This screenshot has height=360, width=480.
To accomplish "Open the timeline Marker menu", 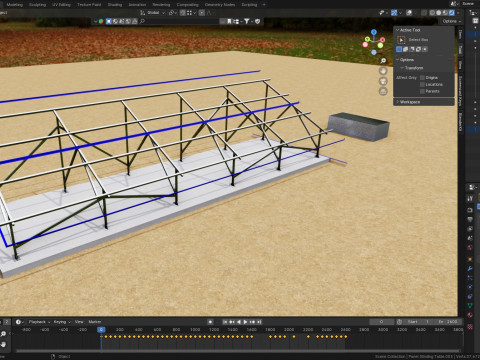I will pos(95,322).
